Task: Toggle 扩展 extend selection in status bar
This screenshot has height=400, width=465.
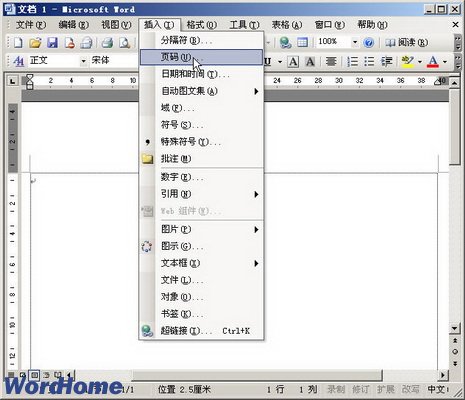Action: pos(386,389)
